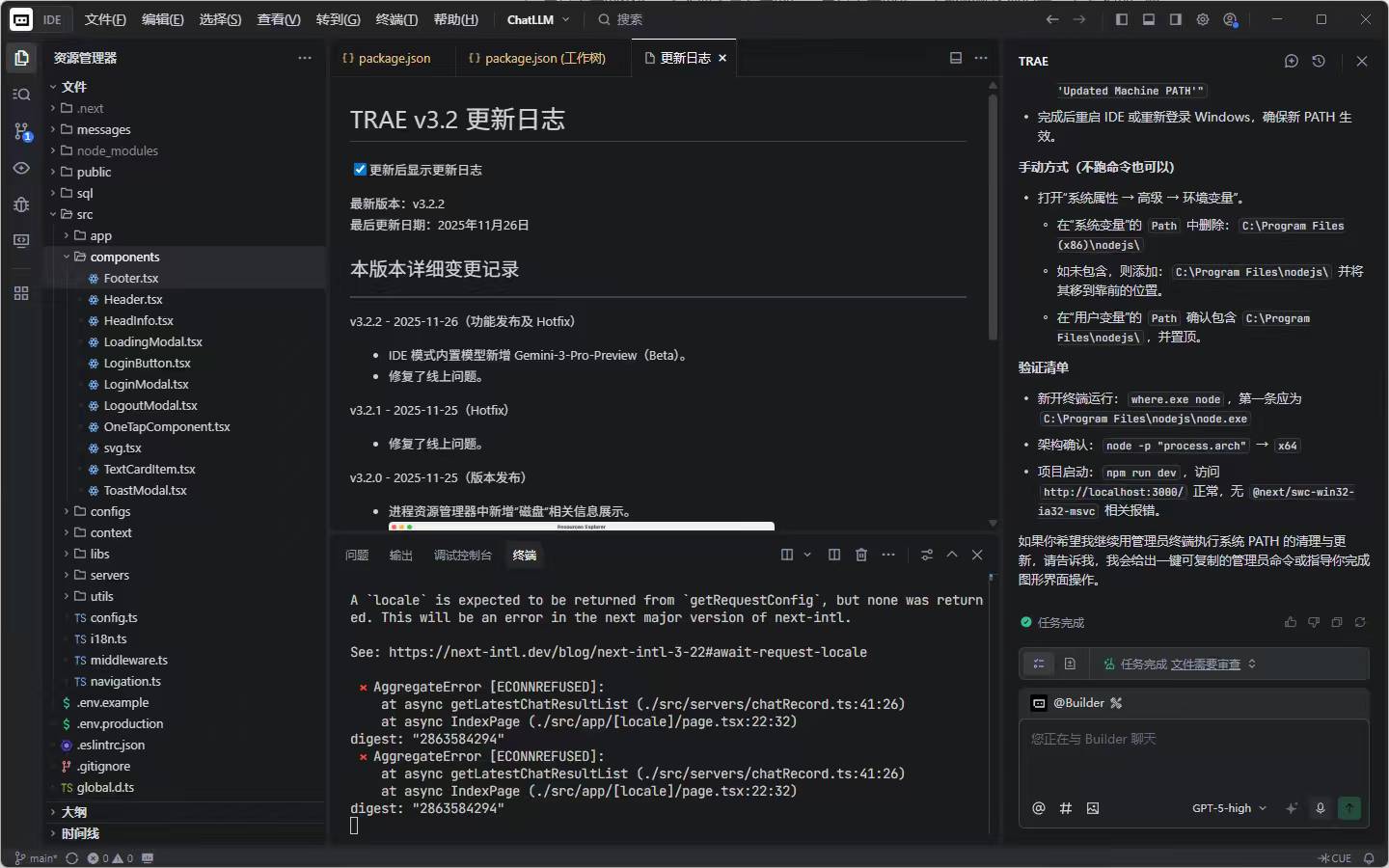This screenshot has height=868, width=1389.
Task: Open the notifications bell in the status bar
Action: 1369,858
